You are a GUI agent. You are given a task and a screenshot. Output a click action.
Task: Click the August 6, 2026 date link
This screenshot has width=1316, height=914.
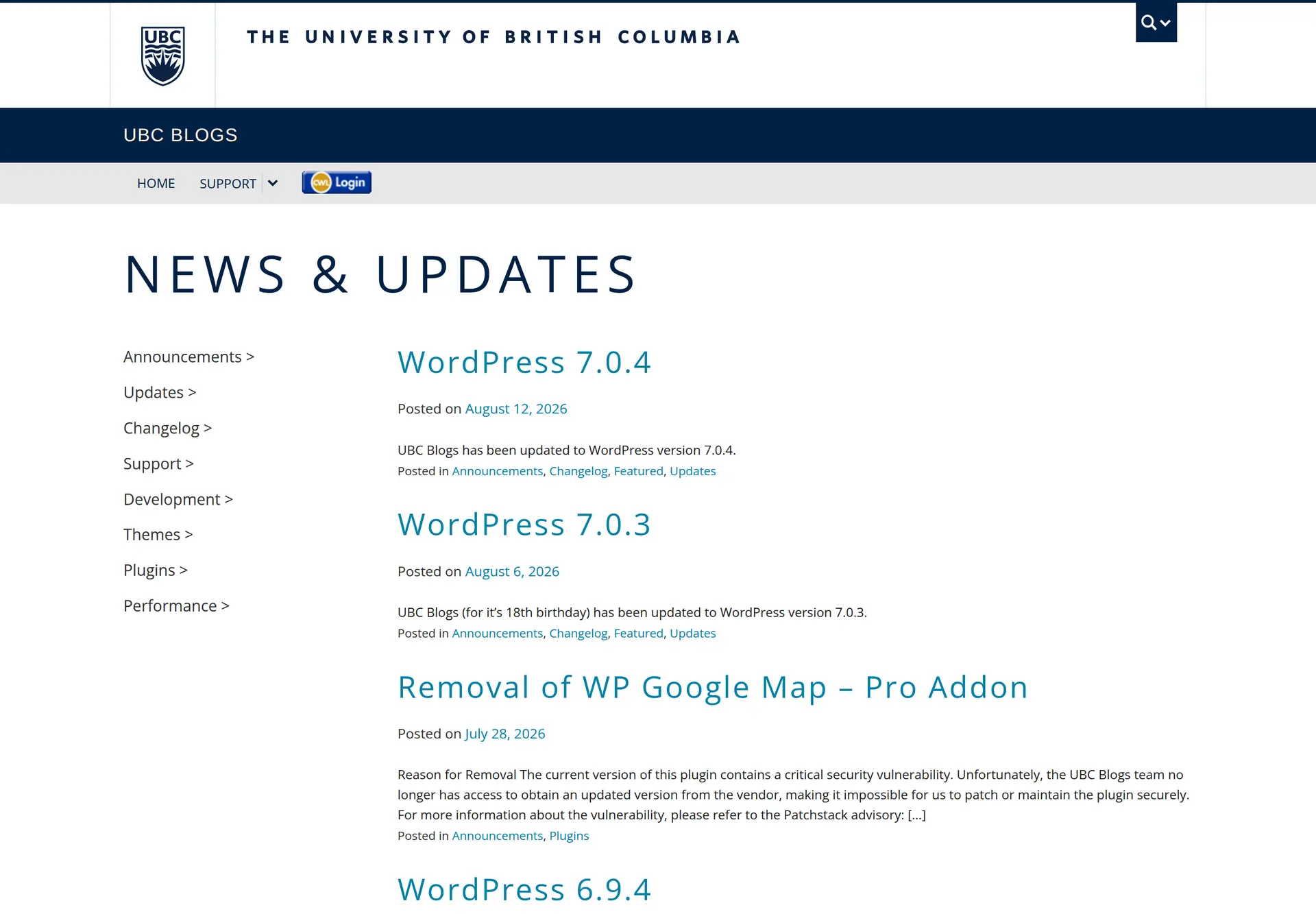point(512,571)
